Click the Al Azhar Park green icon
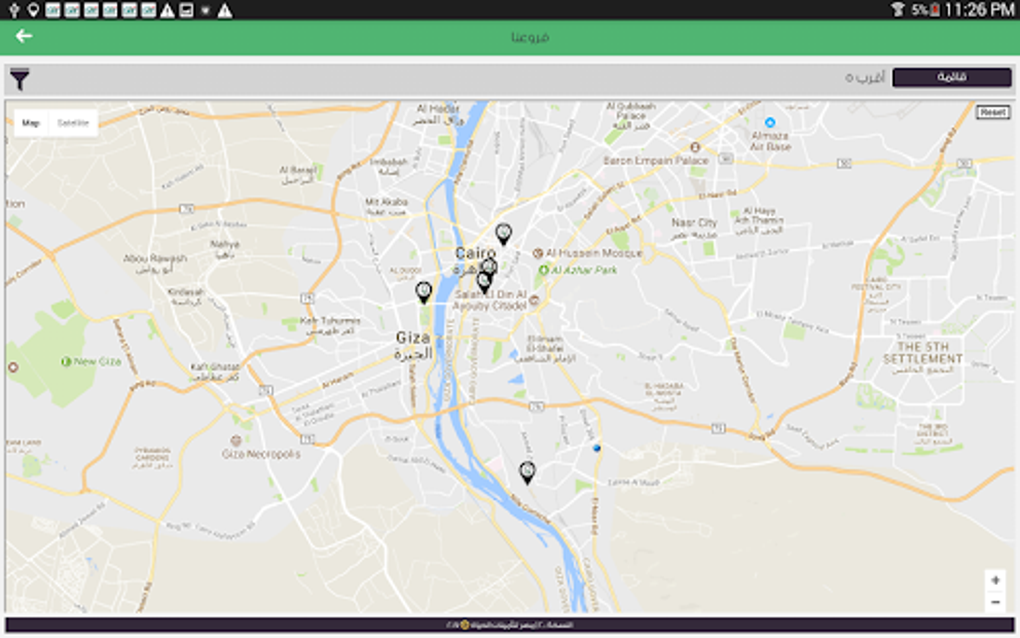This screenshot has width=1020, height=638. pos(543,270)
